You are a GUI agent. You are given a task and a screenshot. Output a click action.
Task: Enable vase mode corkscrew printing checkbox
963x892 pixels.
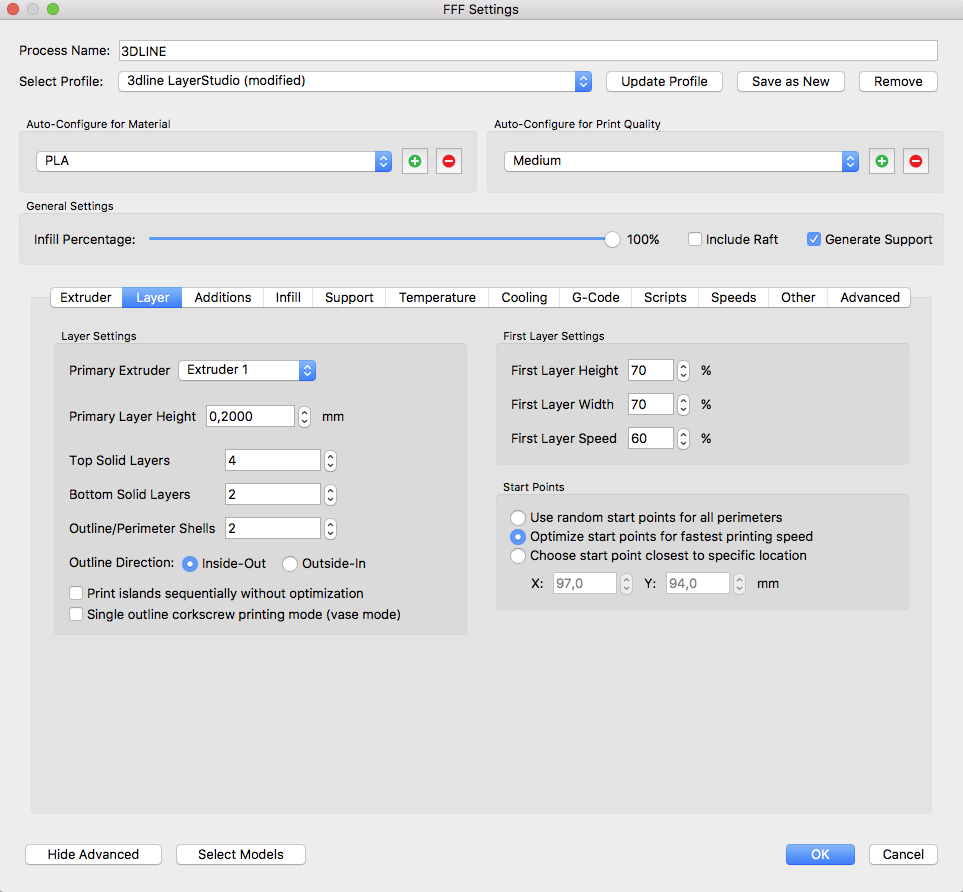coord(76,614)
